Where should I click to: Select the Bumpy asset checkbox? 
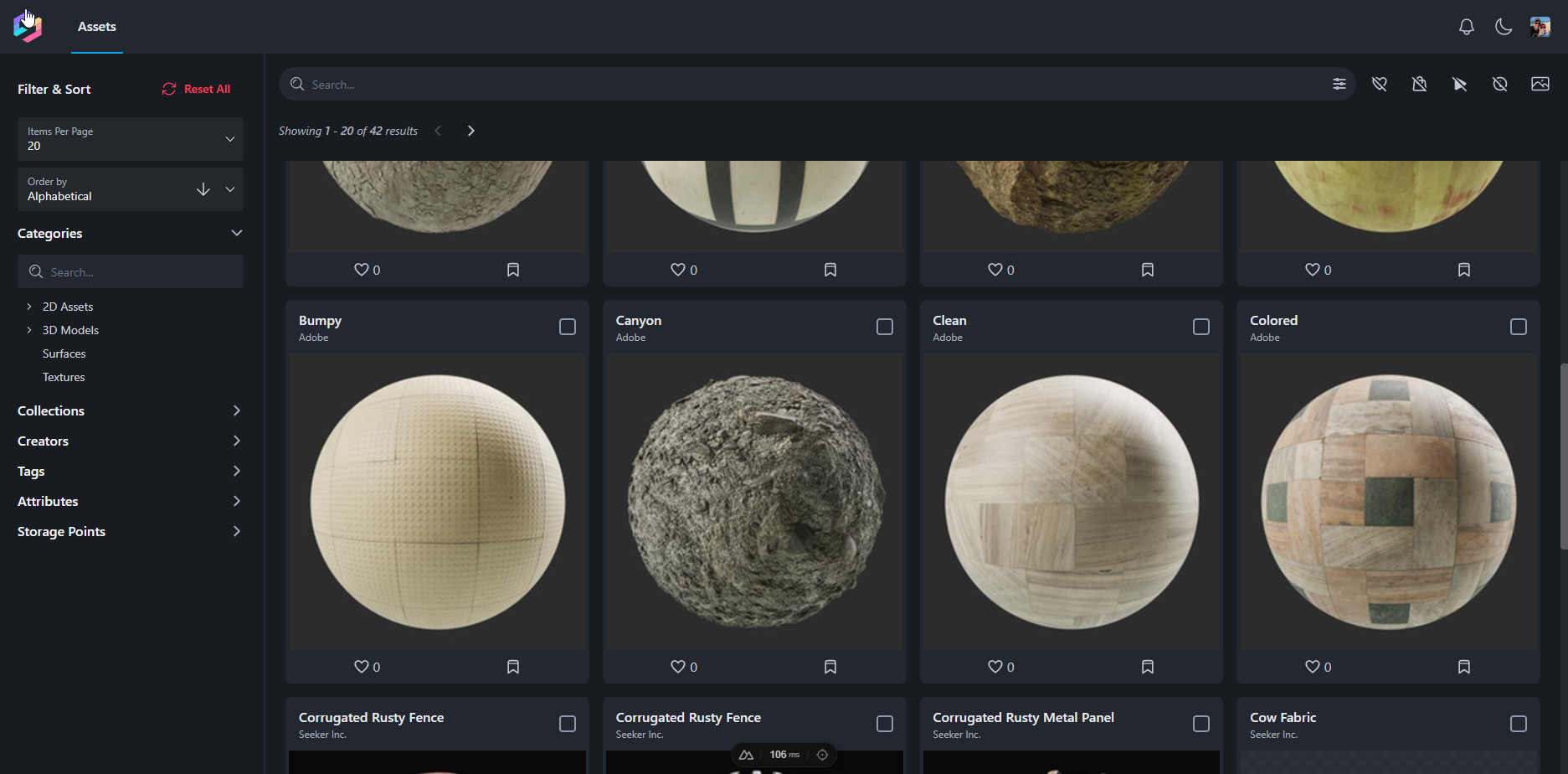pos(568,327)
